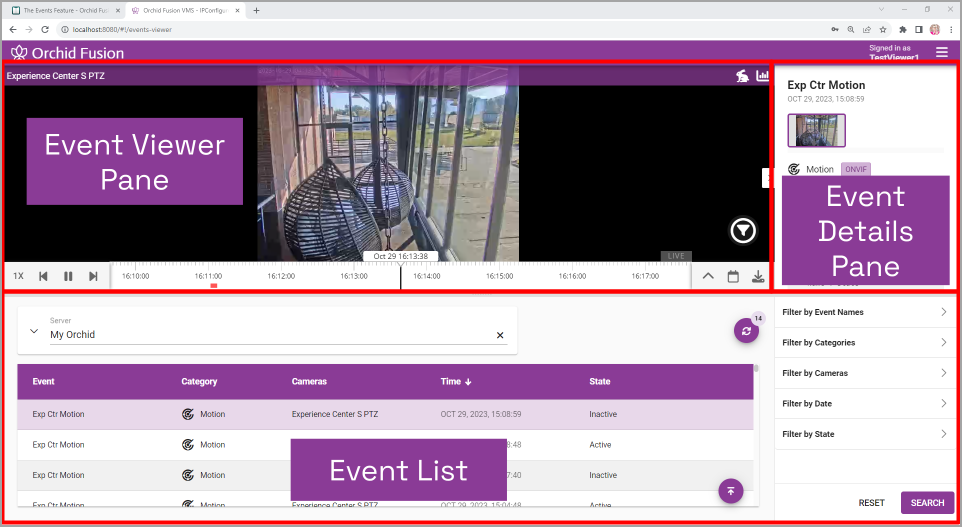Open the Orchid Fusion hamburger menu

[x=942, y=53]
